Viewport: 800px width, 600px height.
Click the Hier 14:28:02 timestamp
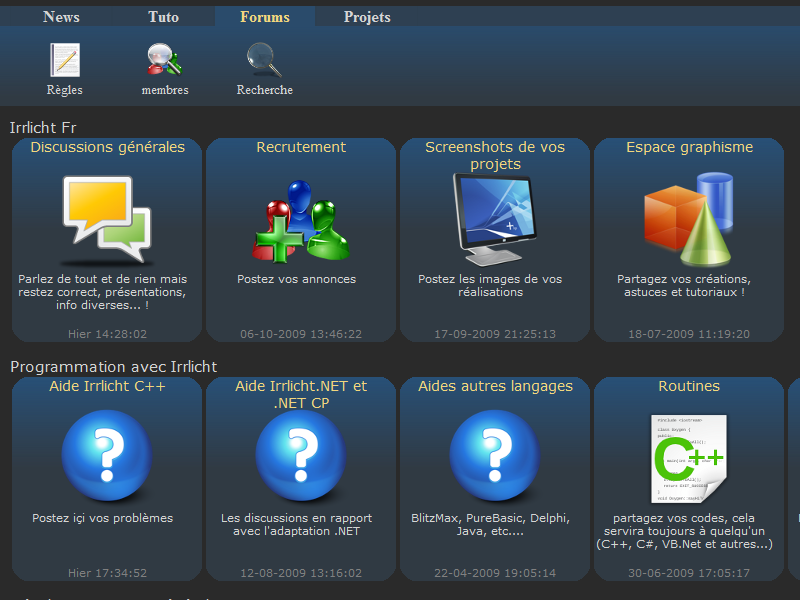pyautogui.click(x=107, y=334)
